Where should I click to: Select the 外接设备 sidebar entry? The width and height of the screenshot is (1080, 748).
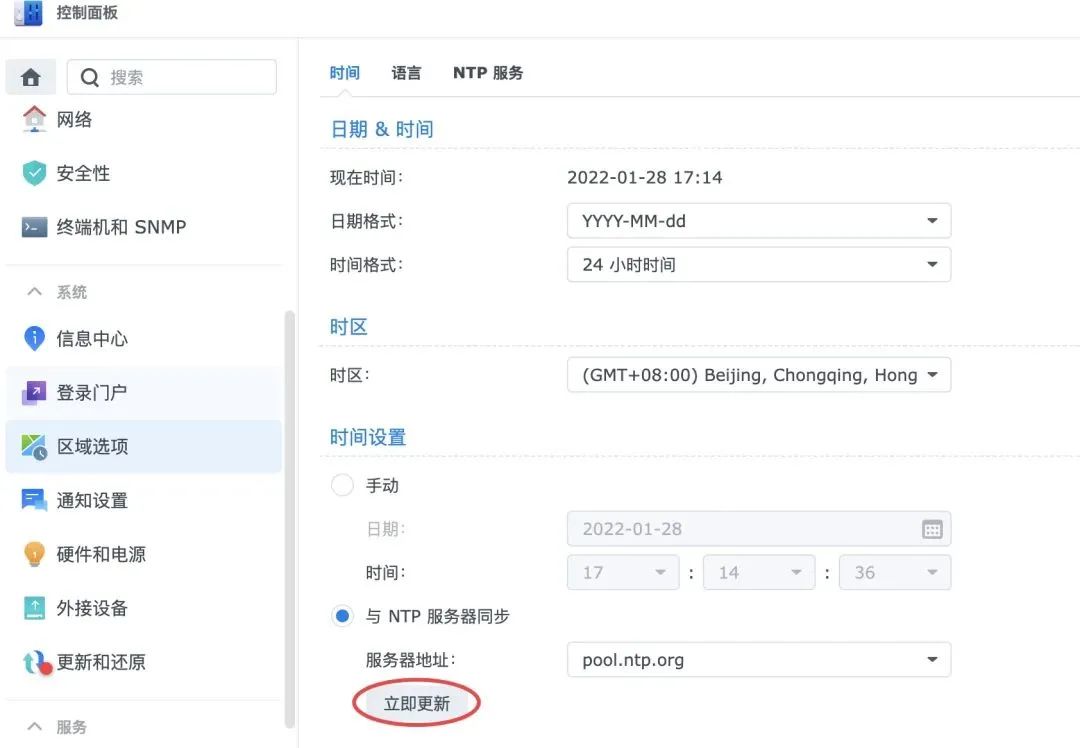click(x=86, y=607)
